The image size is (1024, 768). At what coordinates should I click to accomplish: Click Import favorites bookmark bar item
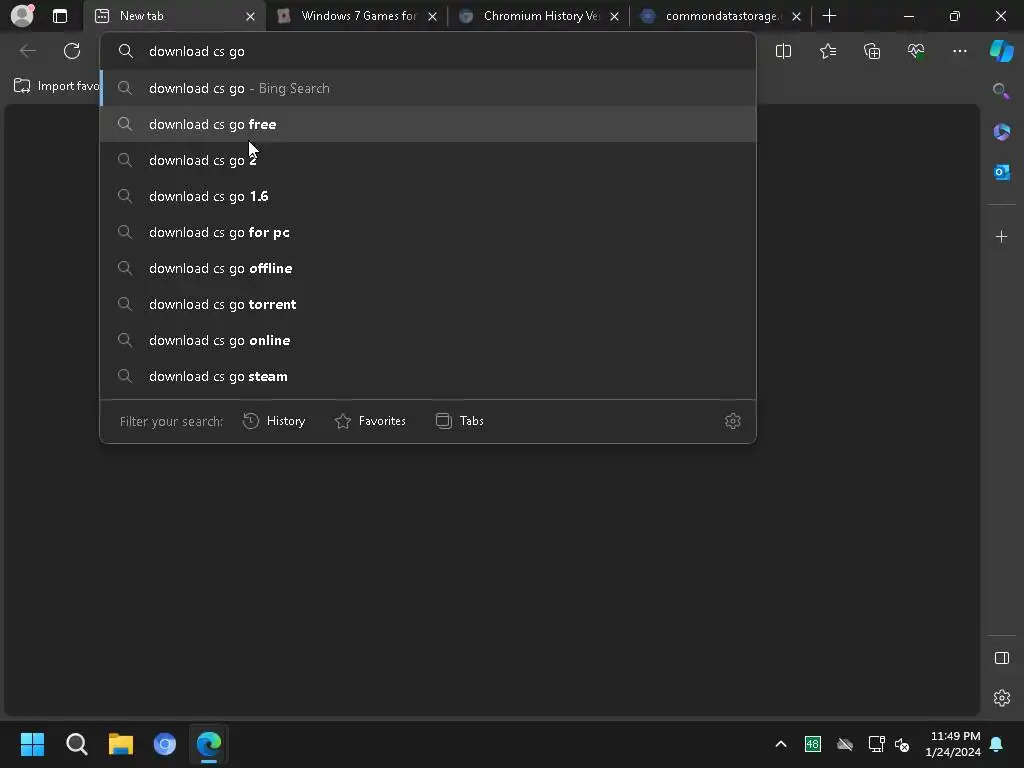pyautogui.click(x=56, y=86)
